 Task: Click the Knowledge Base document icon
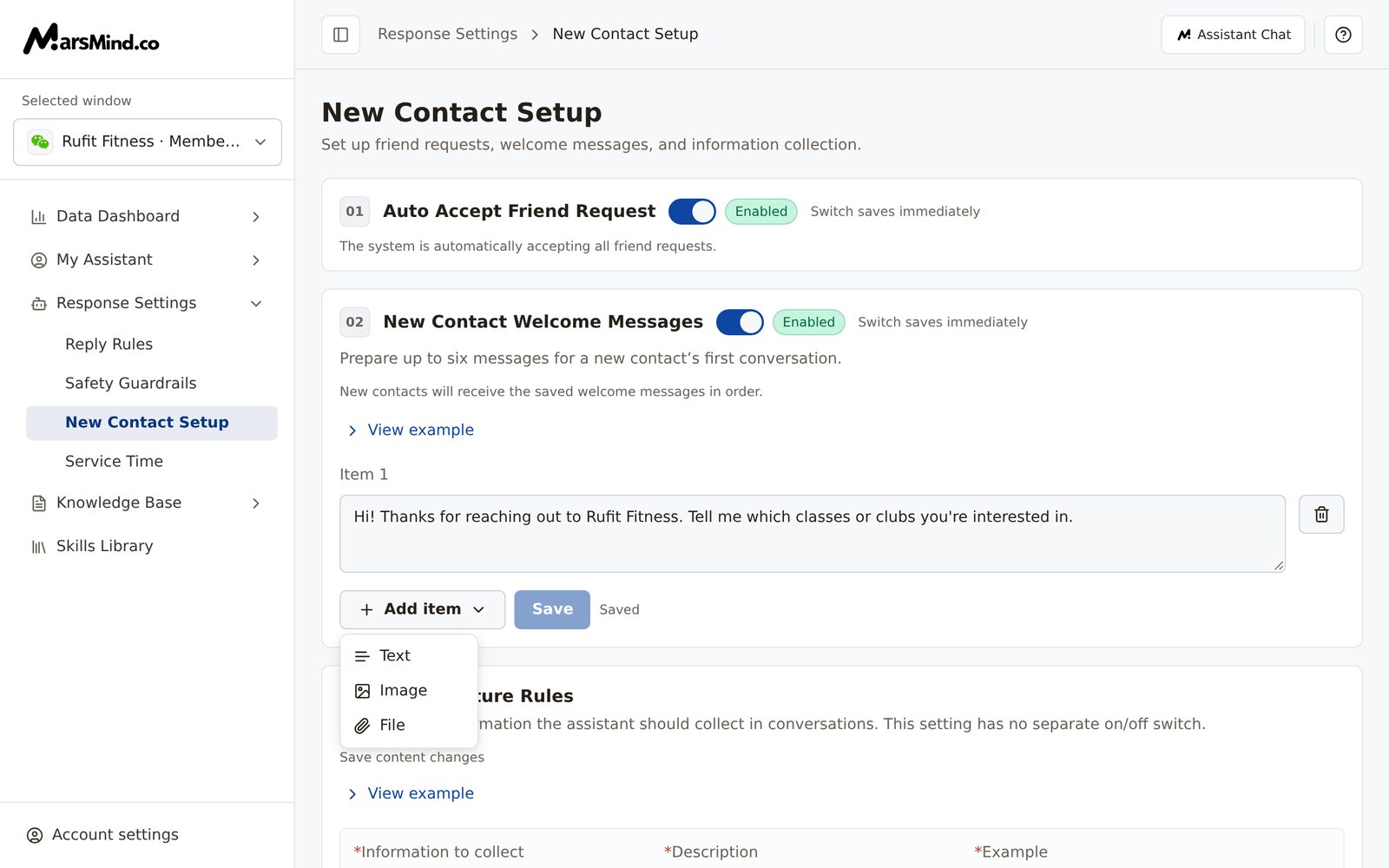pyautogui.click(x=39, y=503)
